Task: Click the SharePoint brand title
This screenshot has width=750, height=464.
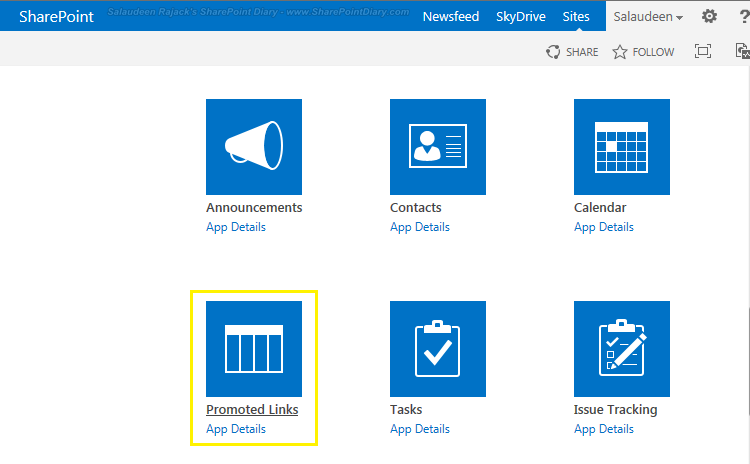Action: tap(56, 16)
